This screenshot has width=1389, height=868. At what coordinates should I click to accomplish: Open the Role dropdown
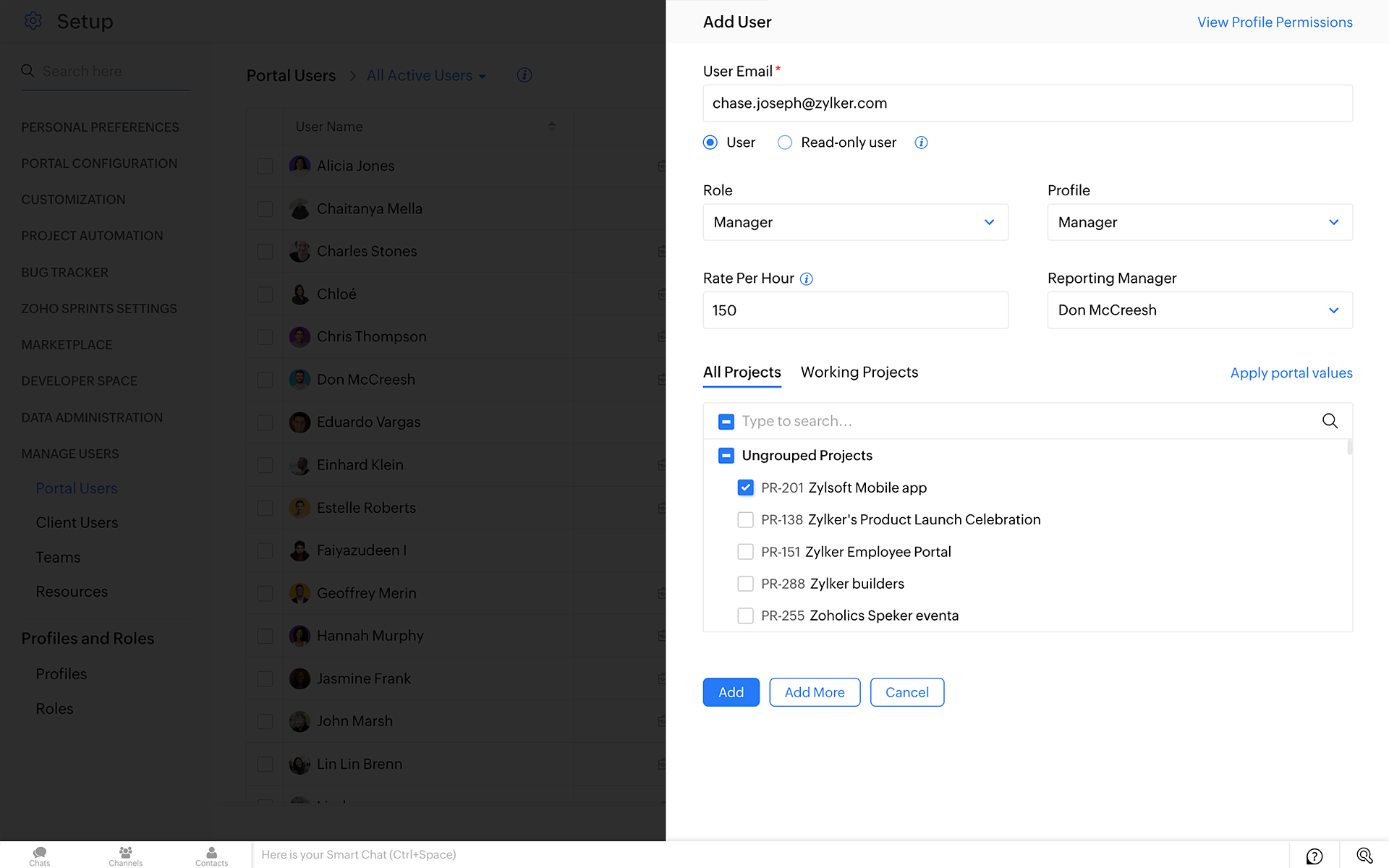(x=855, y=222)
